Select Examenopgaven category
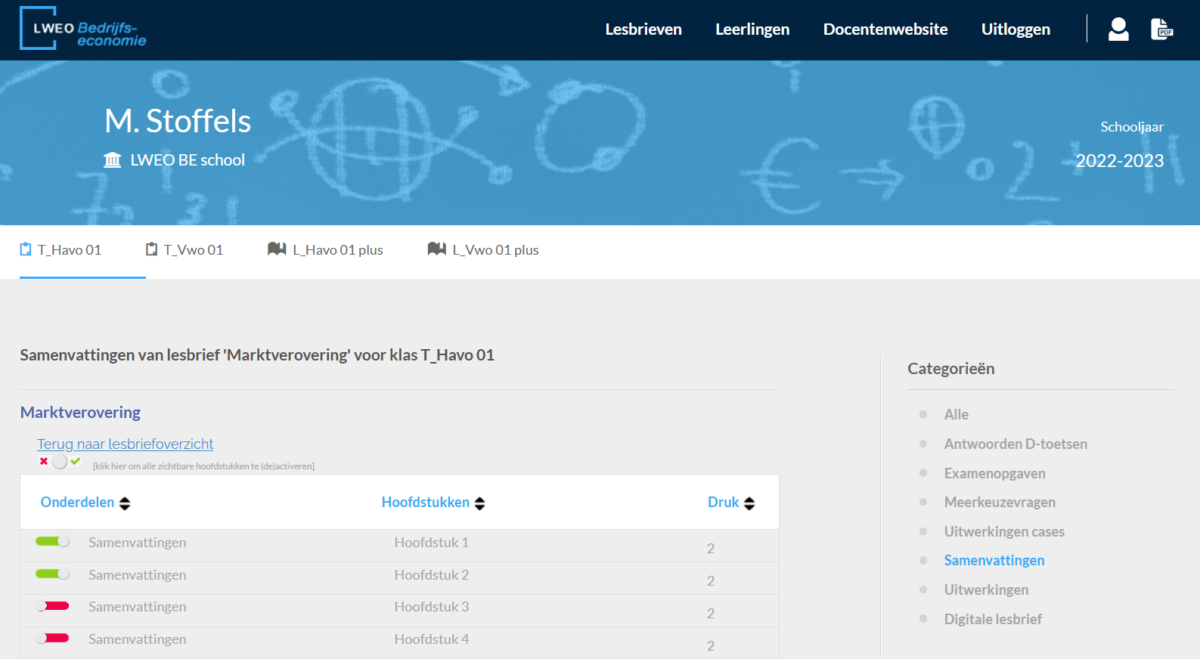Image resolution: width=1200 pixels, height=659 pixels. pyautogui.click(x=994, y=473)
